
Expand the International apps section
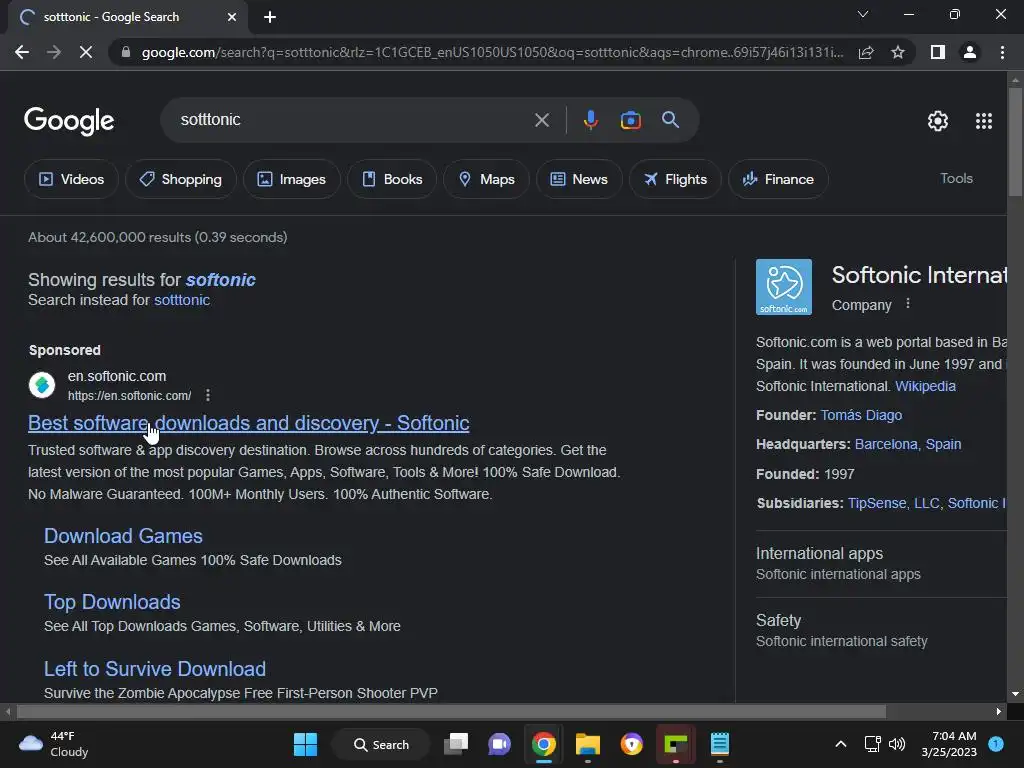click(x=881, y=564)
